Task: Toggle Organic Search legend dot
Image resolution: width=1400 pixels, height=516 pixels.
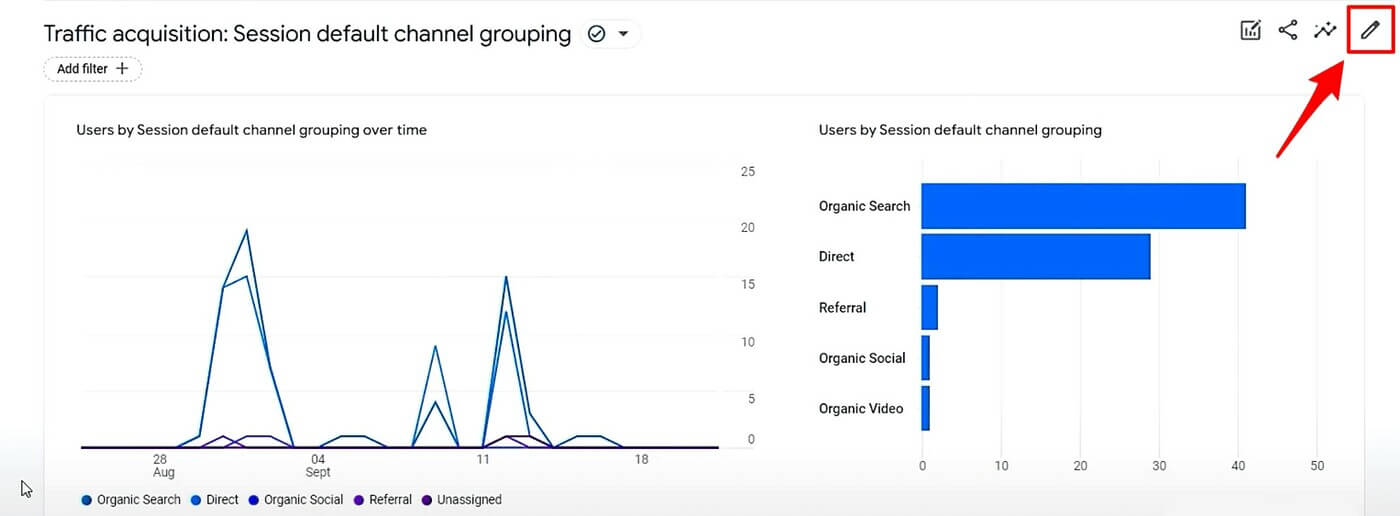Action: tap(87, 500)
